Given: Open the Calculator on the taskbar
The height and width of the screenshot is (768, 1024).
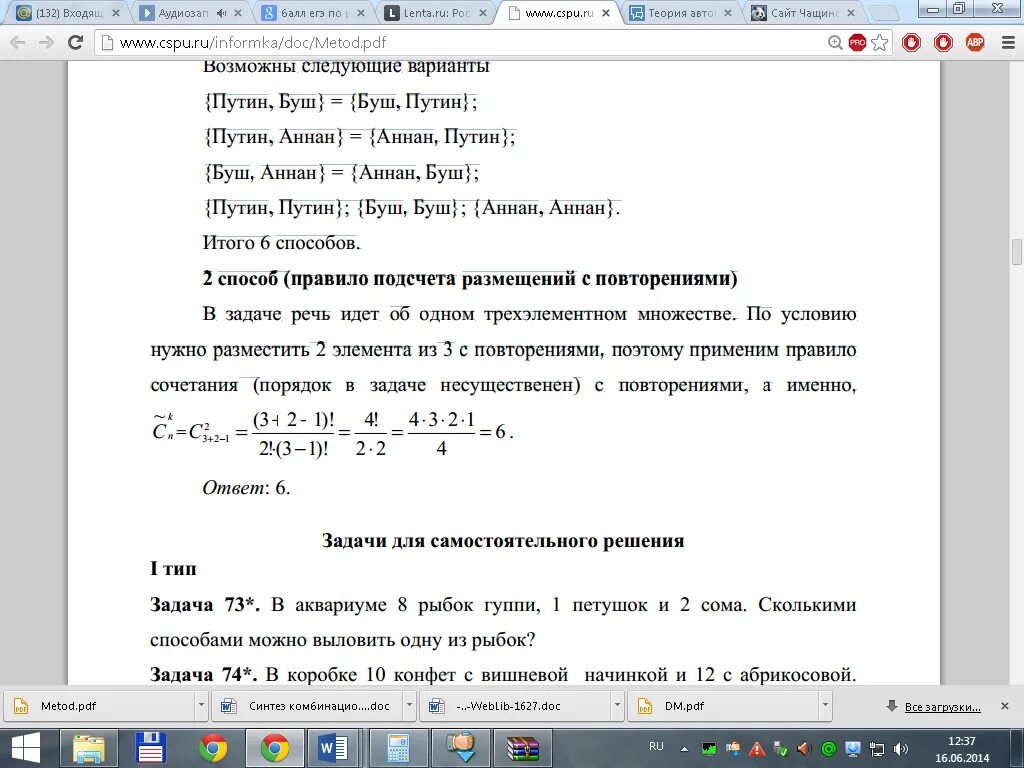Looking at the screenshot, I should 397,748.
